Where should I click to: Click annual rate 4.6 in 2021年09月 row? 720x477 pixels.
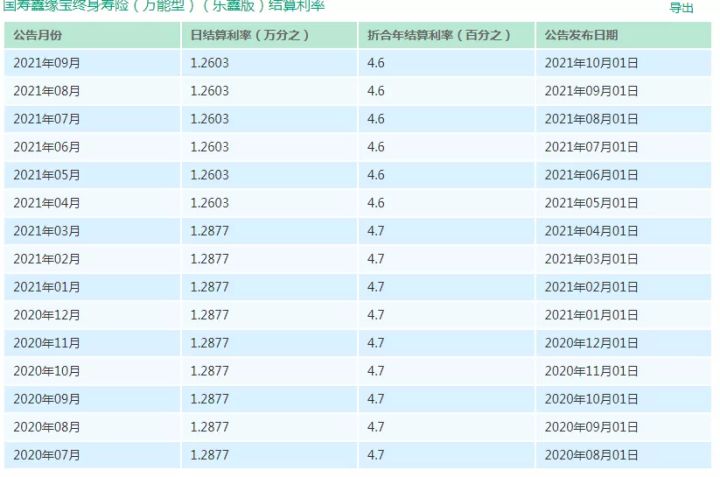376,63
